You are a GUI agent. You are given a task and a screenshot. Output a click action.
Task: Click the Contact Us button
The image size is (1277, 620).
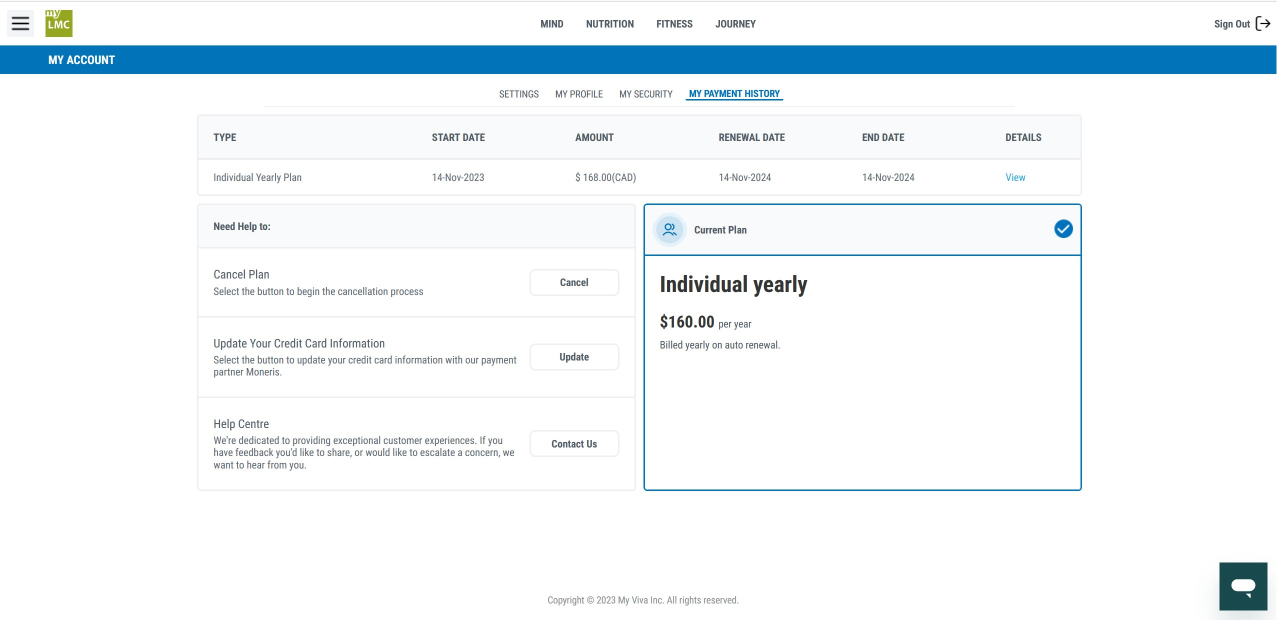click(574, 444)
